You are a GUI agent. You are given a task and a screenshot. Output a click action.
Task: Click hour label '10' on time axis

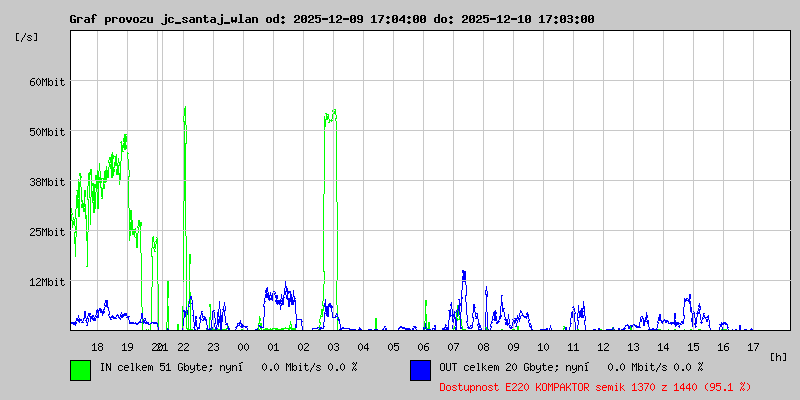tap(543, 347)
